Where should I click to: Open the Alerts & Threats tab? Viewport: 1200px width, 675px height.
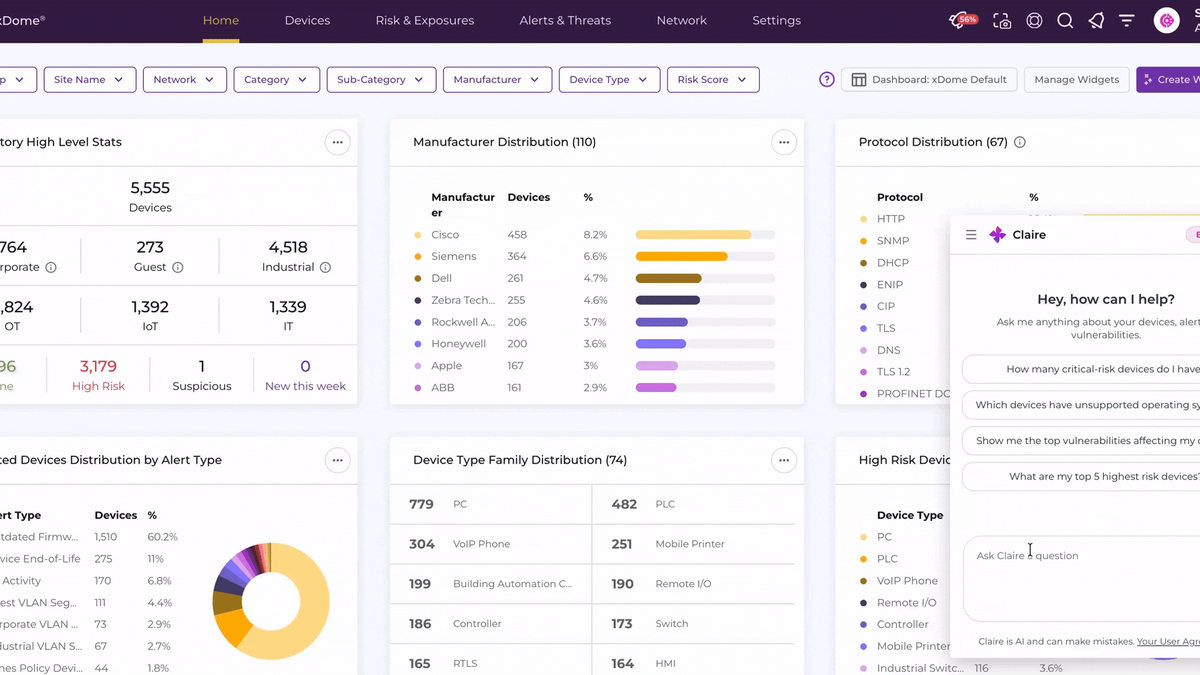click(x=565, y=20)
